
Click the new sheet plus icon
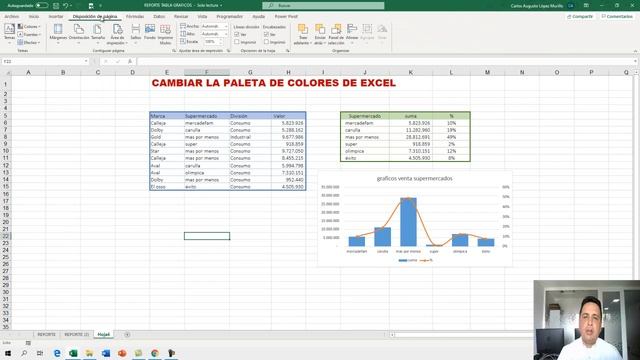click(x=127, y=335)
